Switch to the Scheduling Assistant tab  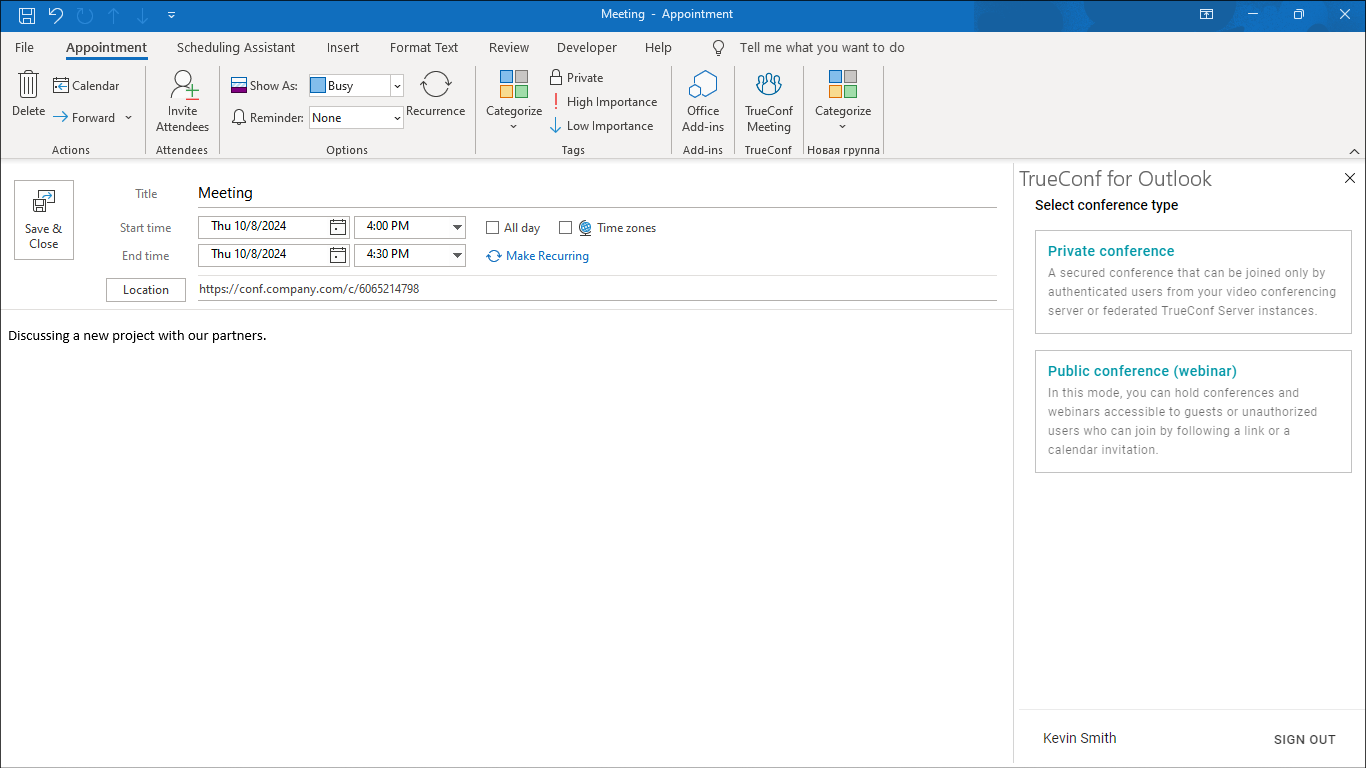(x=236, y=47)
